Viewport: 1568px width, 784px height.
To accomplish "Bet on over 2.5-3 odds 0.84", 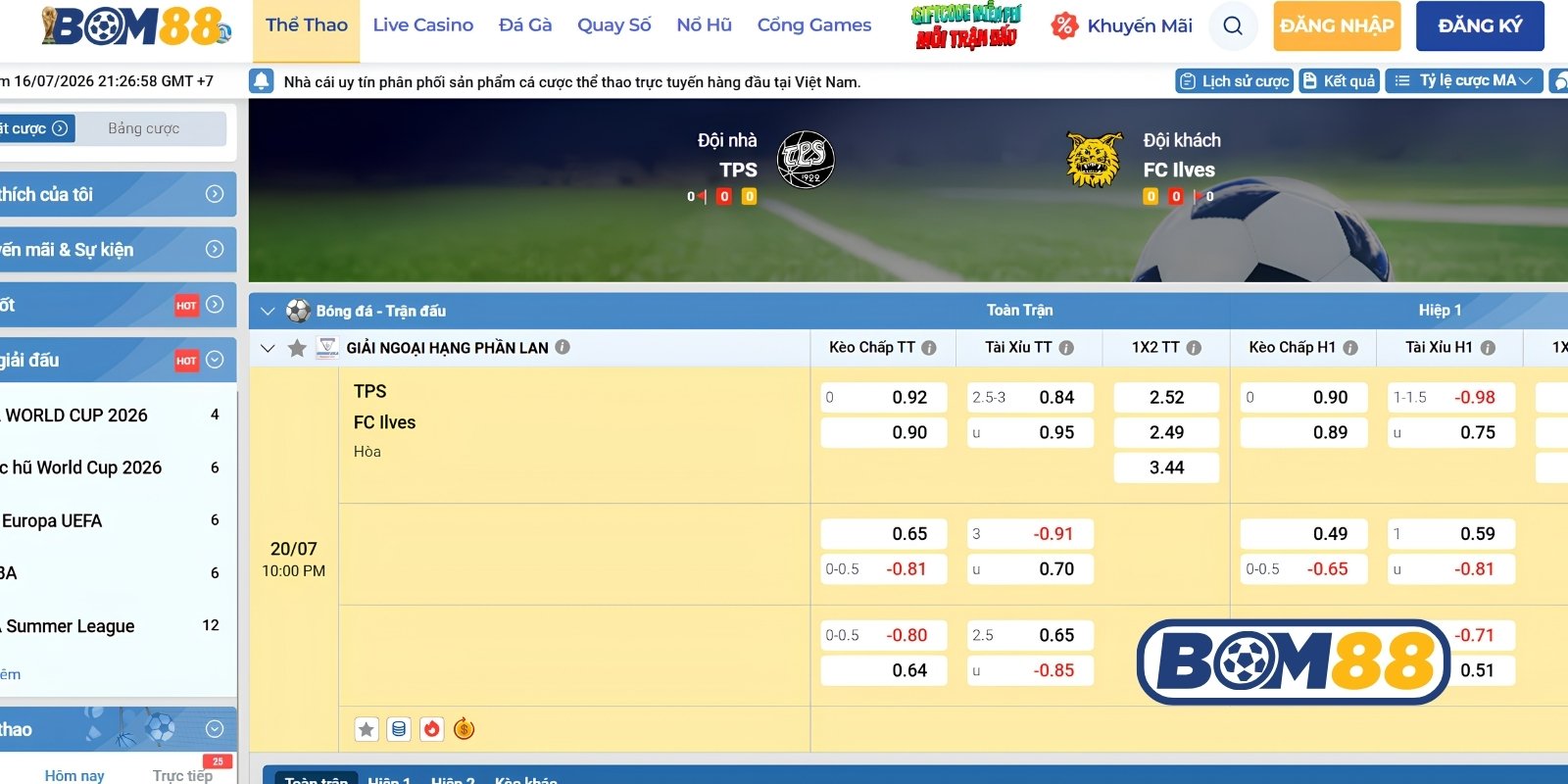I will point(1030,397).
